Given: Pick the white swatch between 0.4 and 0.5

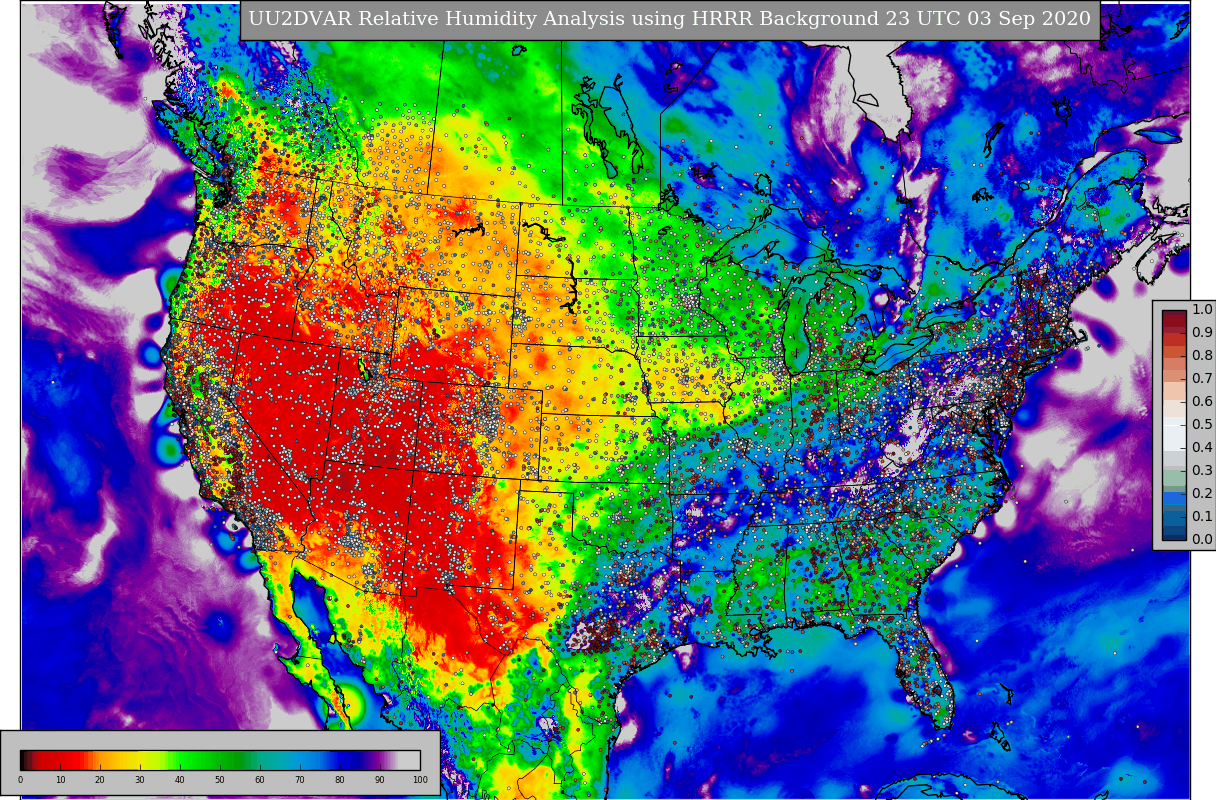Looking at the screenshot, I should click(1174, 438).
